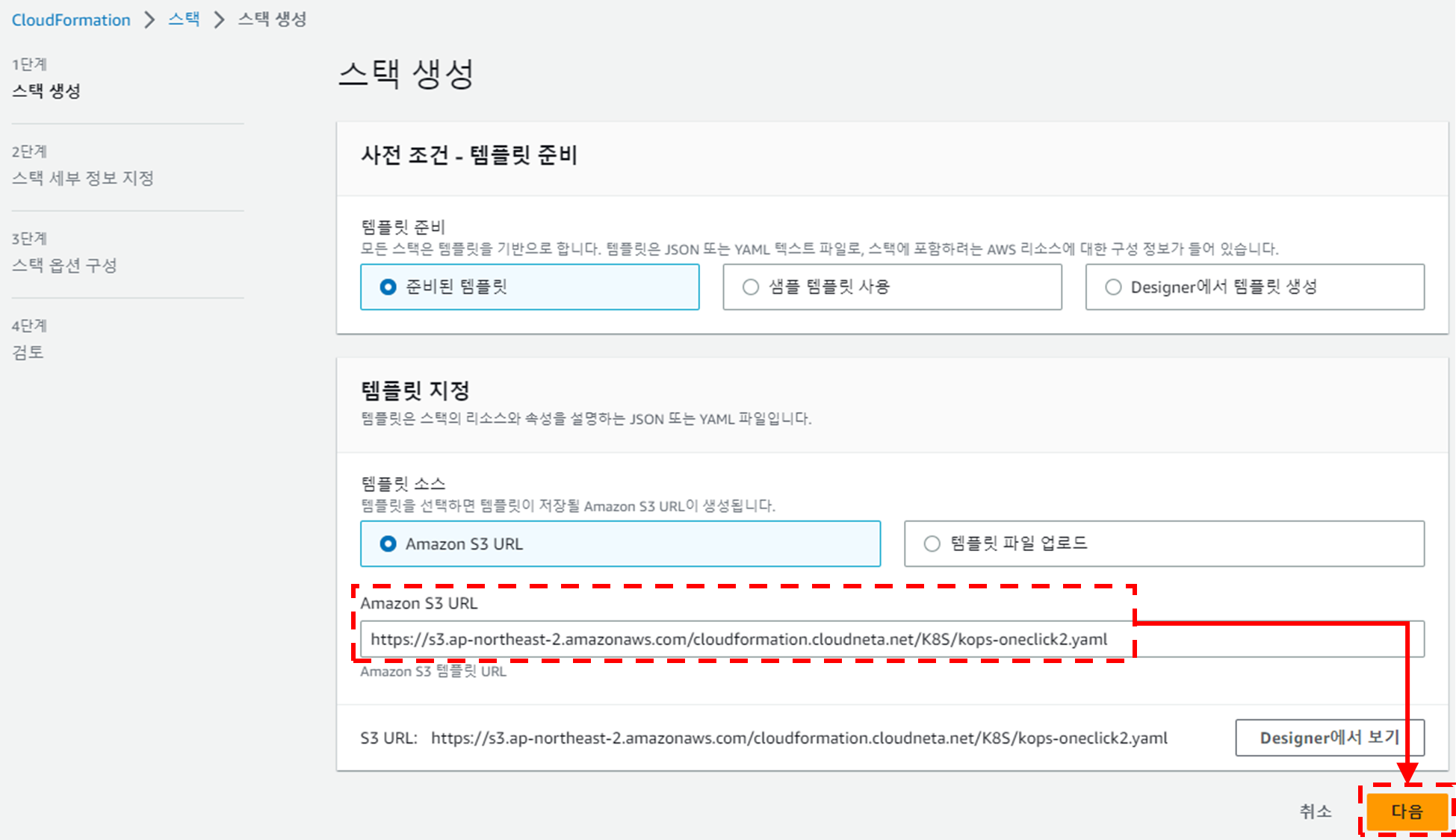Choose the 샘플 템플릿 사용 radio option
This screenshot has width=1456, height=840.
(751, 287)
